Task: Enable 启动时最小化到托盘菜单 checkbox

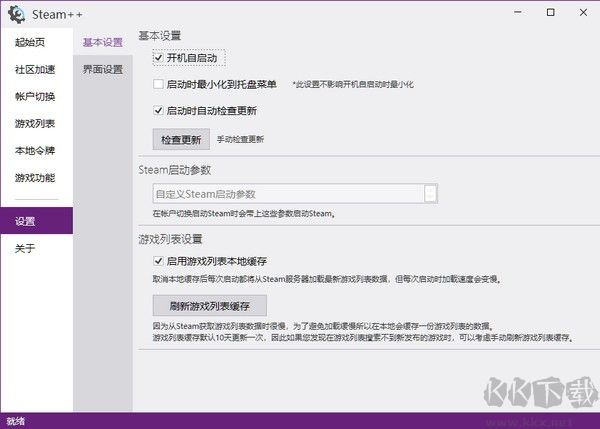Action: click(158, 84)
